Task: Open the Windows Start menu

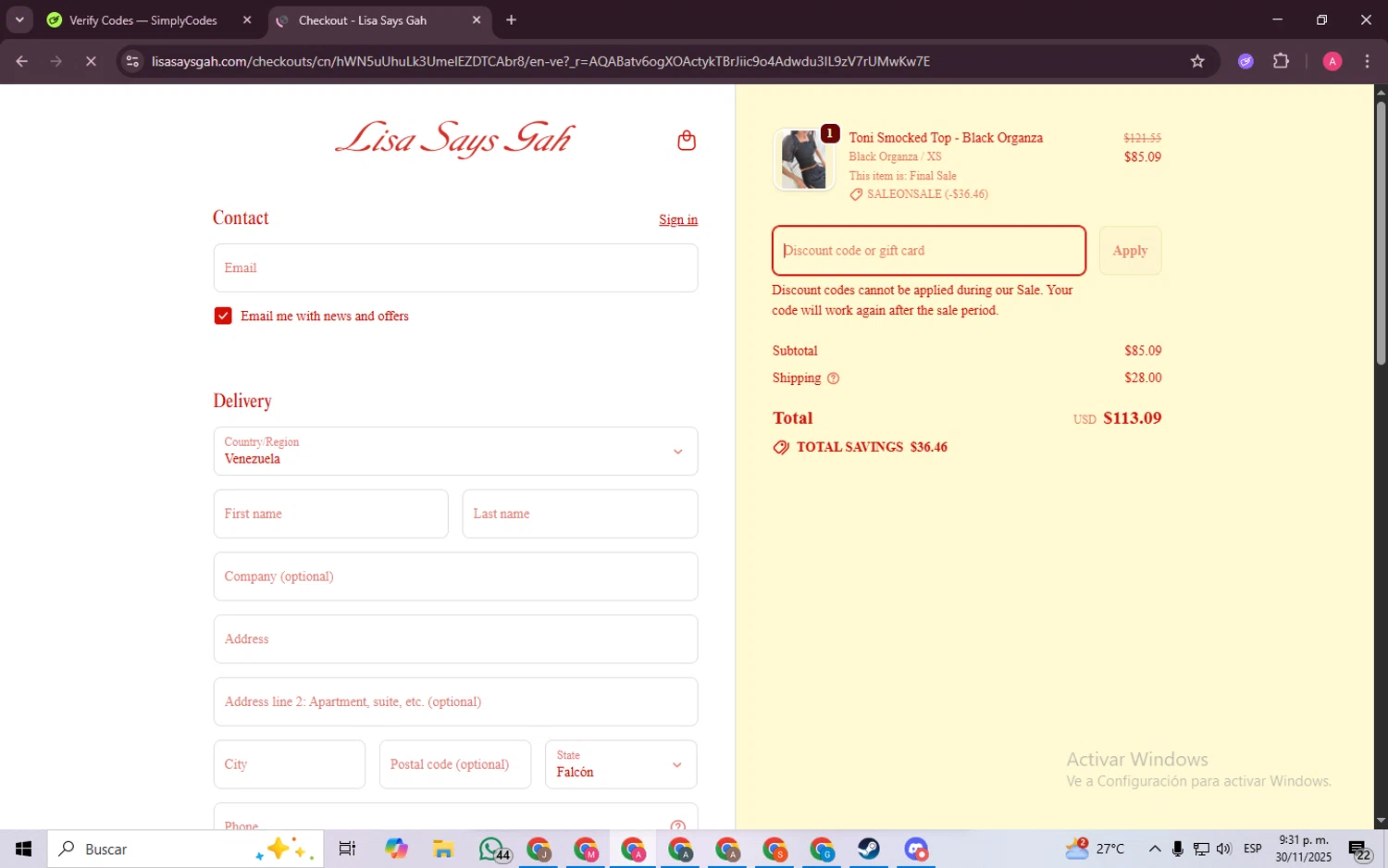Action: coord(23,849)
